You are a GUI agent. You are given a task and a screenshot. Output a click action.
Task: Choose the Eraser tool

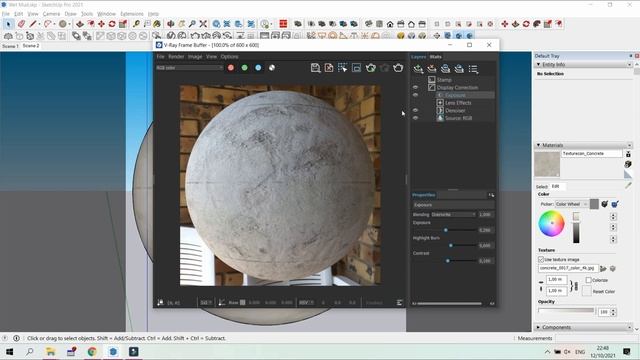(x=21, y=24)
